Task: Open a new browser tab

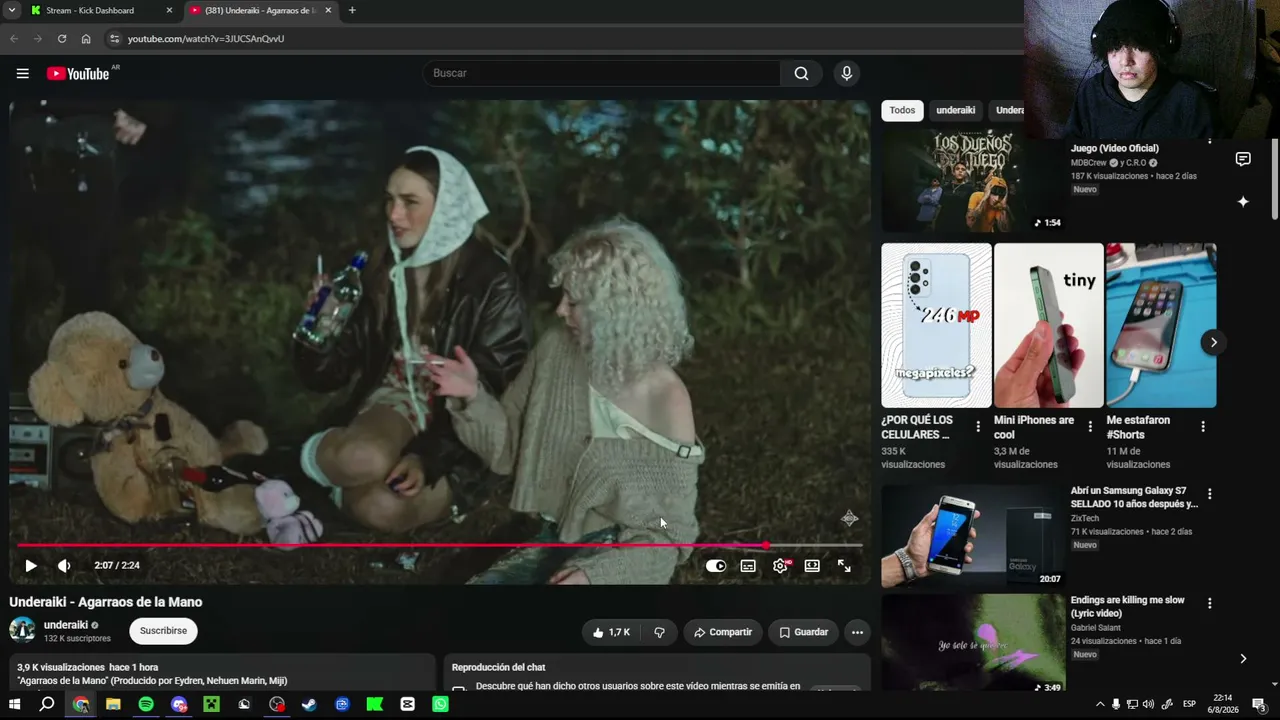Action: click(352, 11)
